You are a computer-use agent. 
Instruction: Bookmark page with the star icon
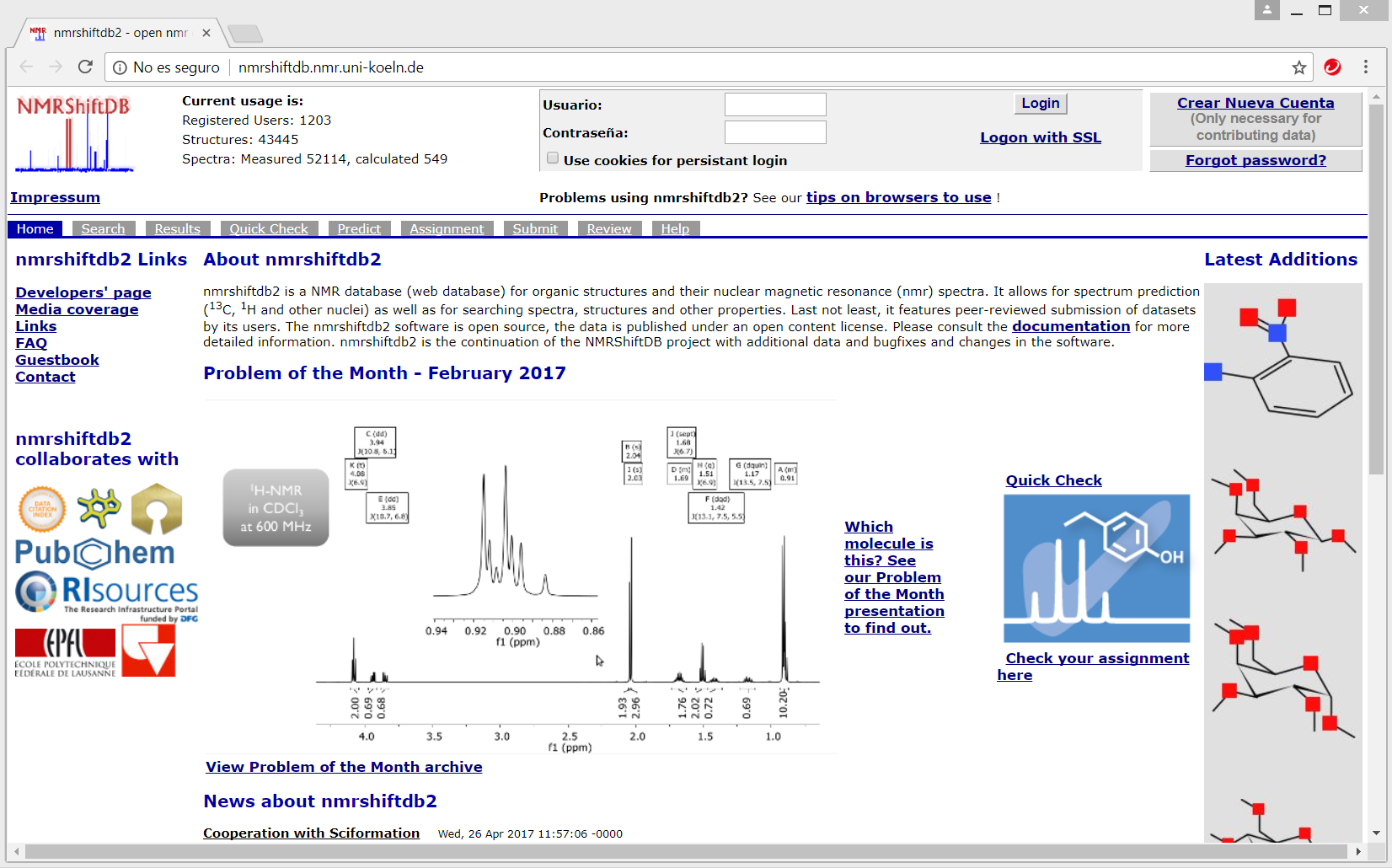point(1299,67)
